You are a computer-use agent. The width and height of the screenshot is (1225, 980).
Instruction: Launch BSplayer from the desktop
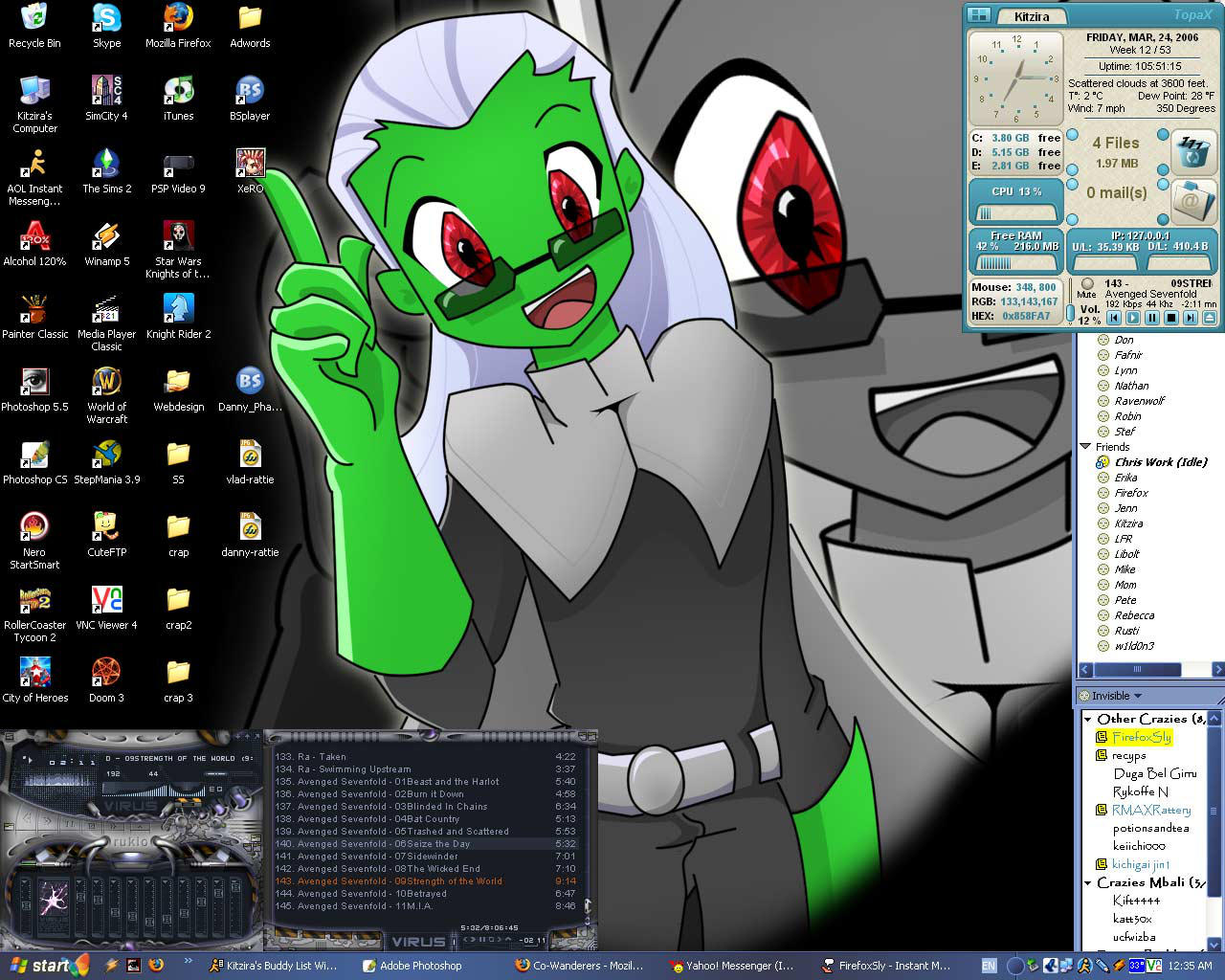pos(250,99)
